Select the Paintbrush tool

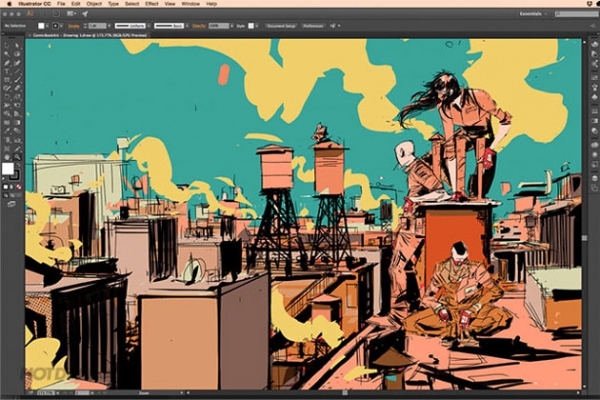17,80
